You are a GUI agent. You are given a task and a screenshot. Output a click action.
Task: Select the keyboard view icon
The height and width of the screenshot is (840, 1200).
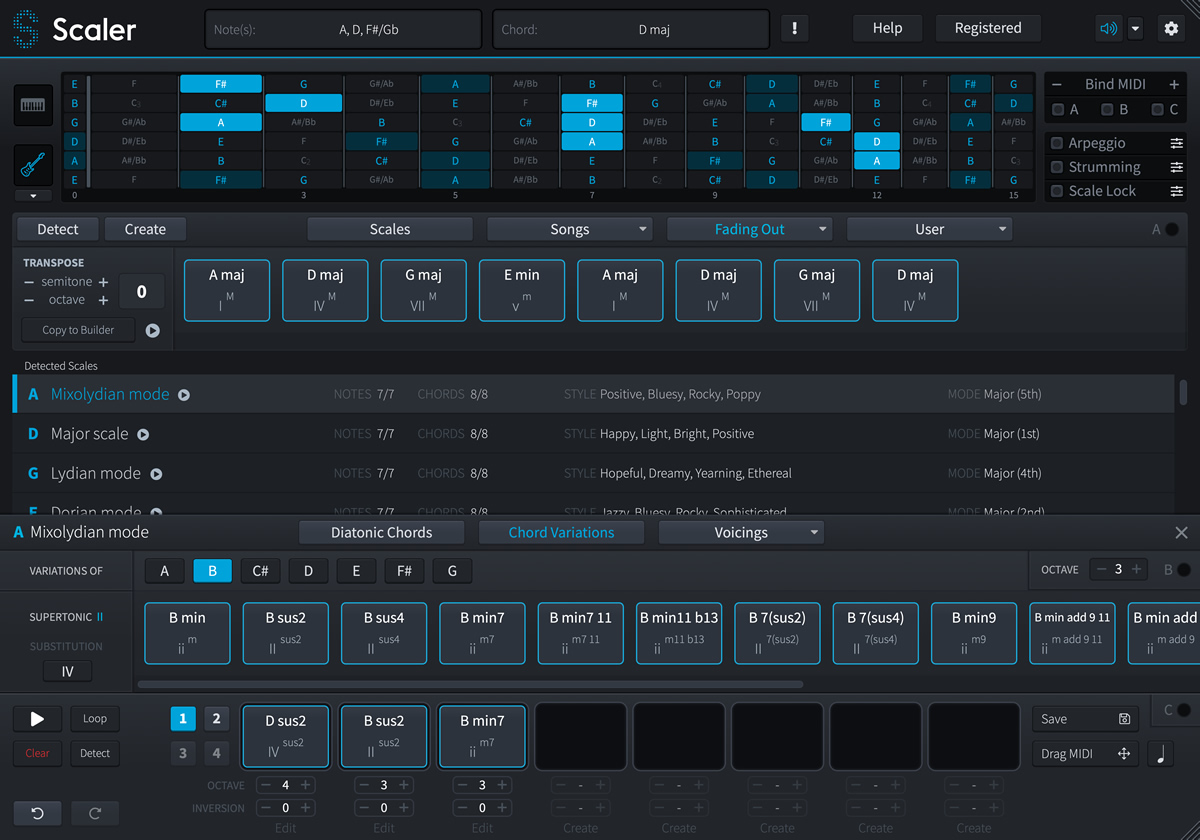33,105
